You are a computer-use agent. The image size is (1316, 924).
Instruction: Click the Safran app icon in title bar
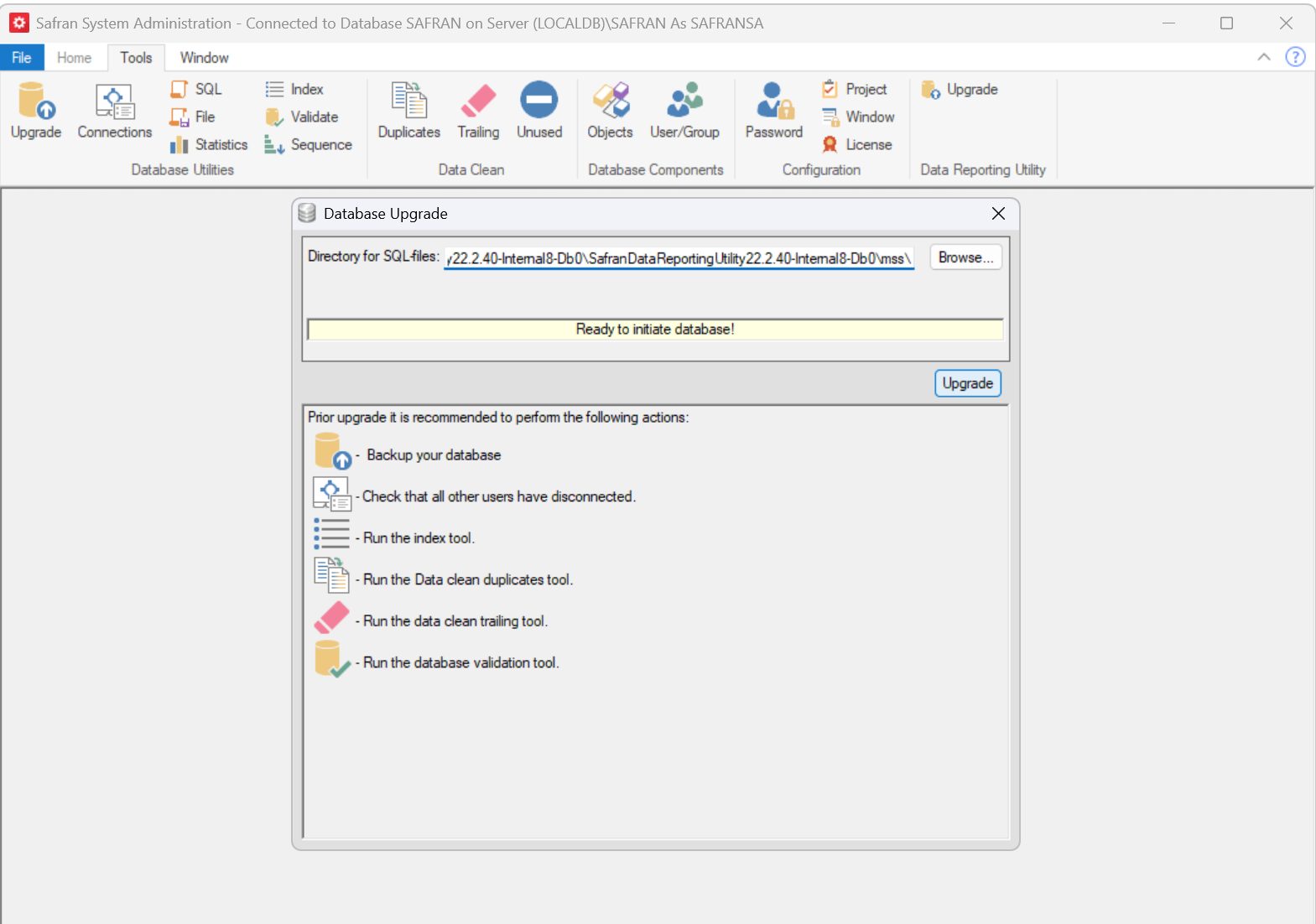19,23
